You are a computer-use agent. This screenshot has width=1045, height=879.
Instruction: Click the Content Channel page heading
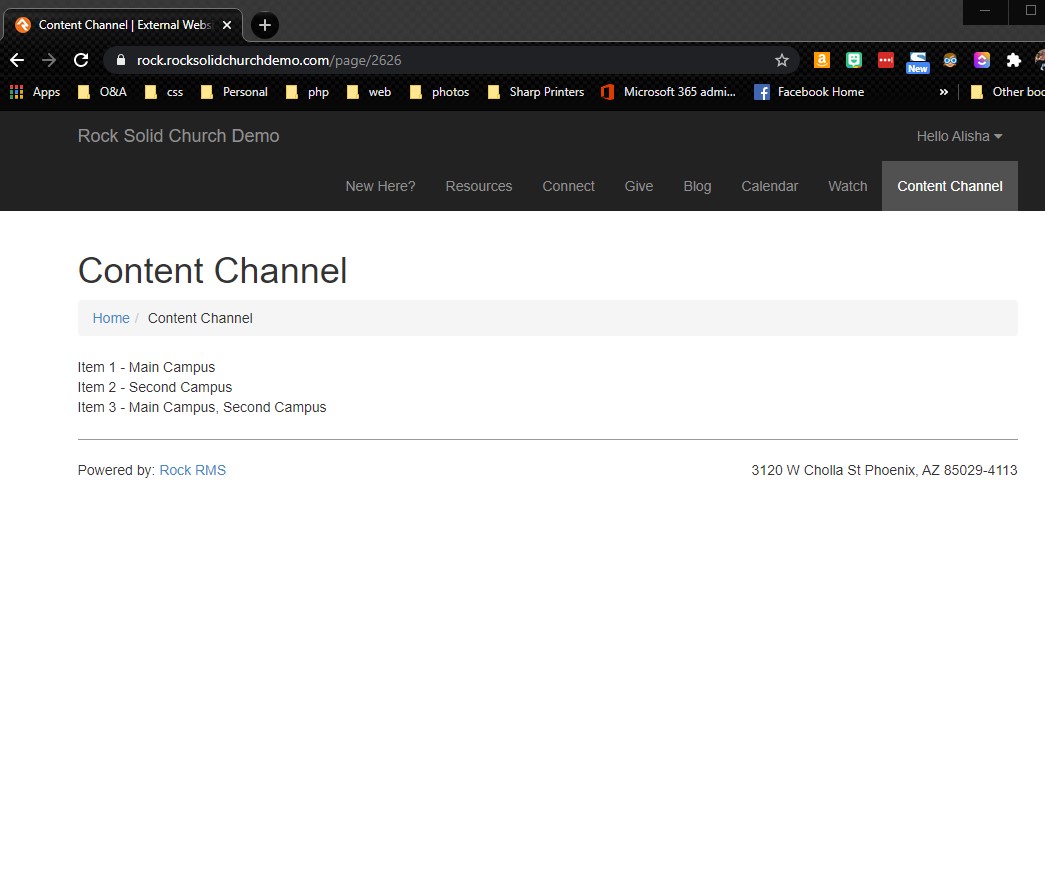pyautogui.click(x=213, y=271)
